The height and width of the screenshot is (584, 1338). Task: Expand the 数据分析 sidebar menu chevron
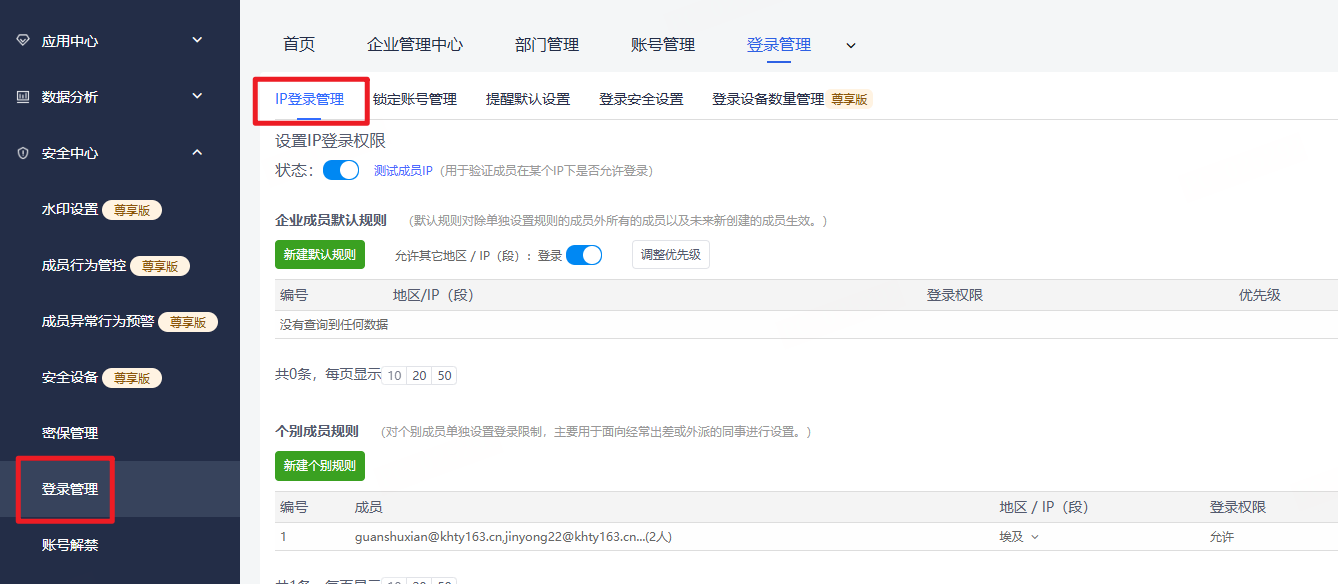coord(197,96)
